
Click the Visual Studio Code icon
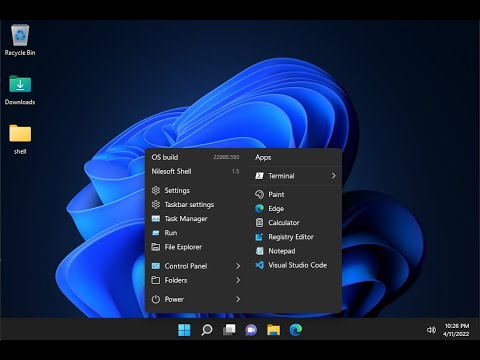pos(259,265)
